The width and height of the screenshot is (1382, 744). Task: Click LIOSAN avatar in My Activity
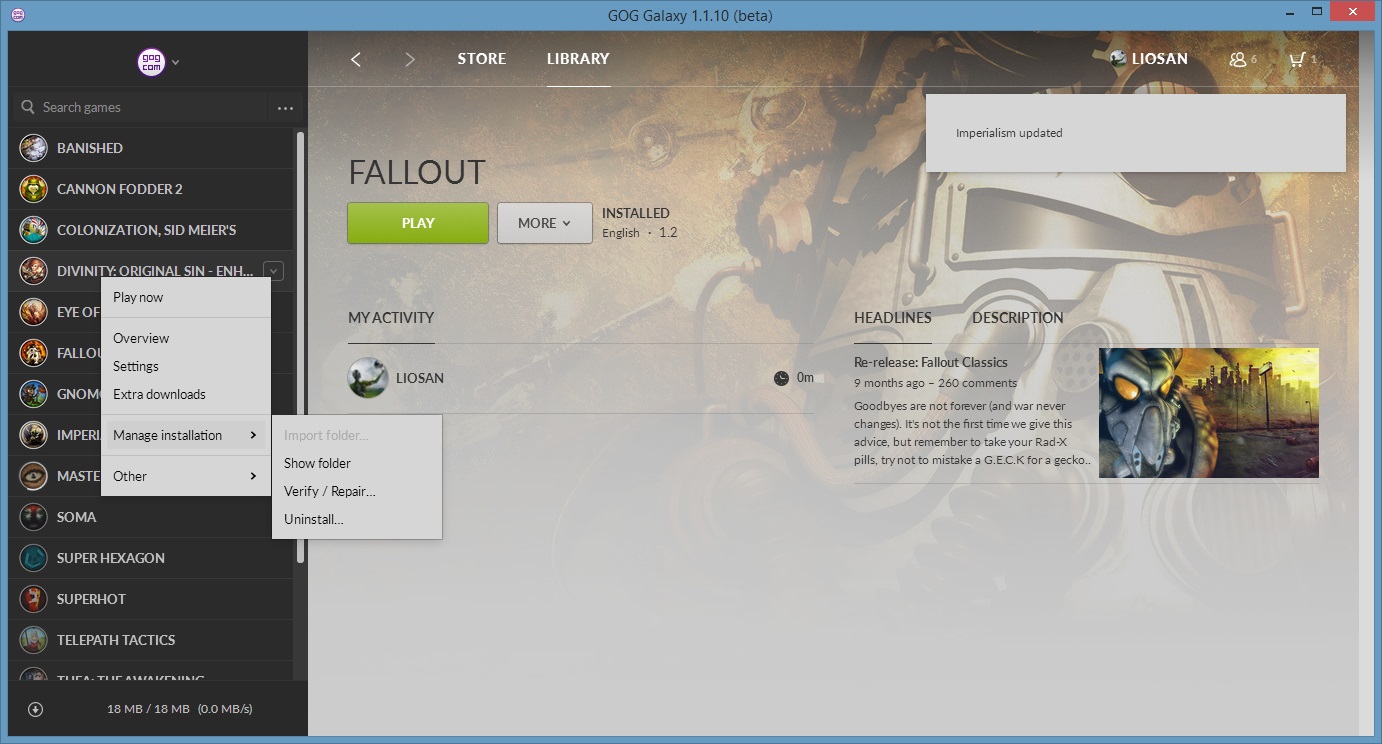(x=367, y=378)
